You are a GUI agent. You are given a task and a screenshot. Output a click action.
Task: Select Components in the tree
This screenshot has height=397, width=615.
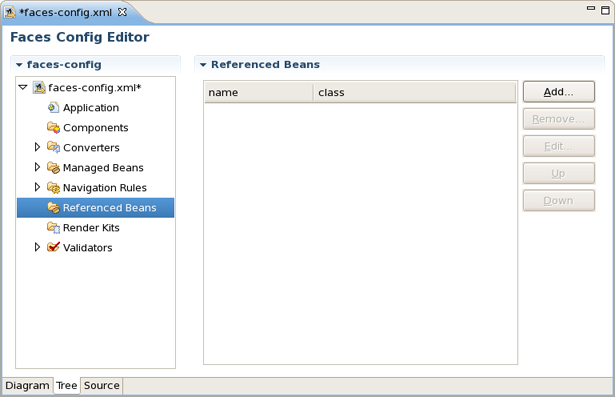coord(96,128)
